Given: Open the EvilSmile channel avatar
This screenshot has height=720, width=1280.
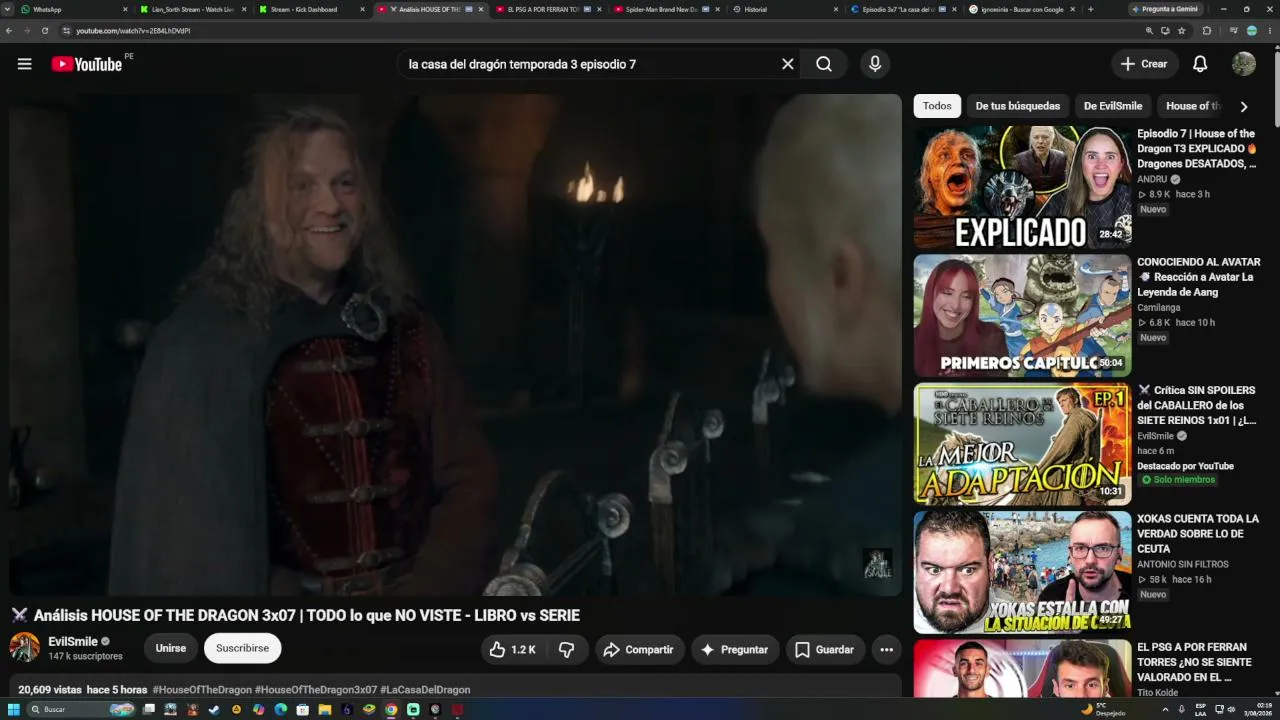Looking at the screenshot, I should pos(25,648).
